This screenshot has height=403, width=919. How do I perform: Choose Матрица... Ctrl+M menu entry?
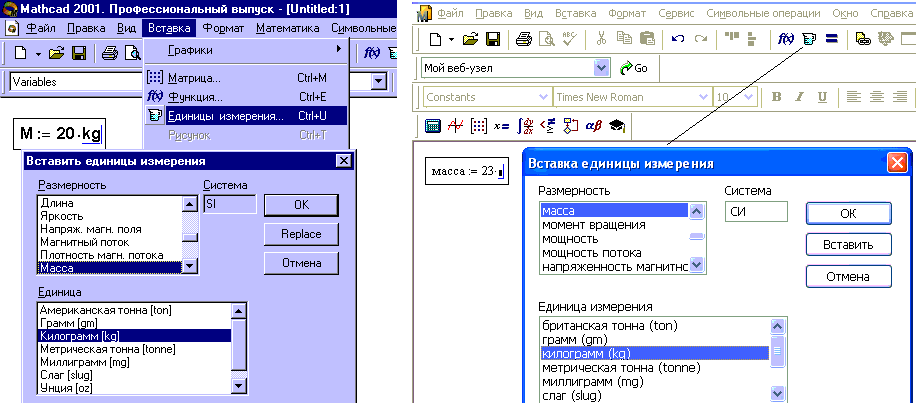[x=246, y=78]
